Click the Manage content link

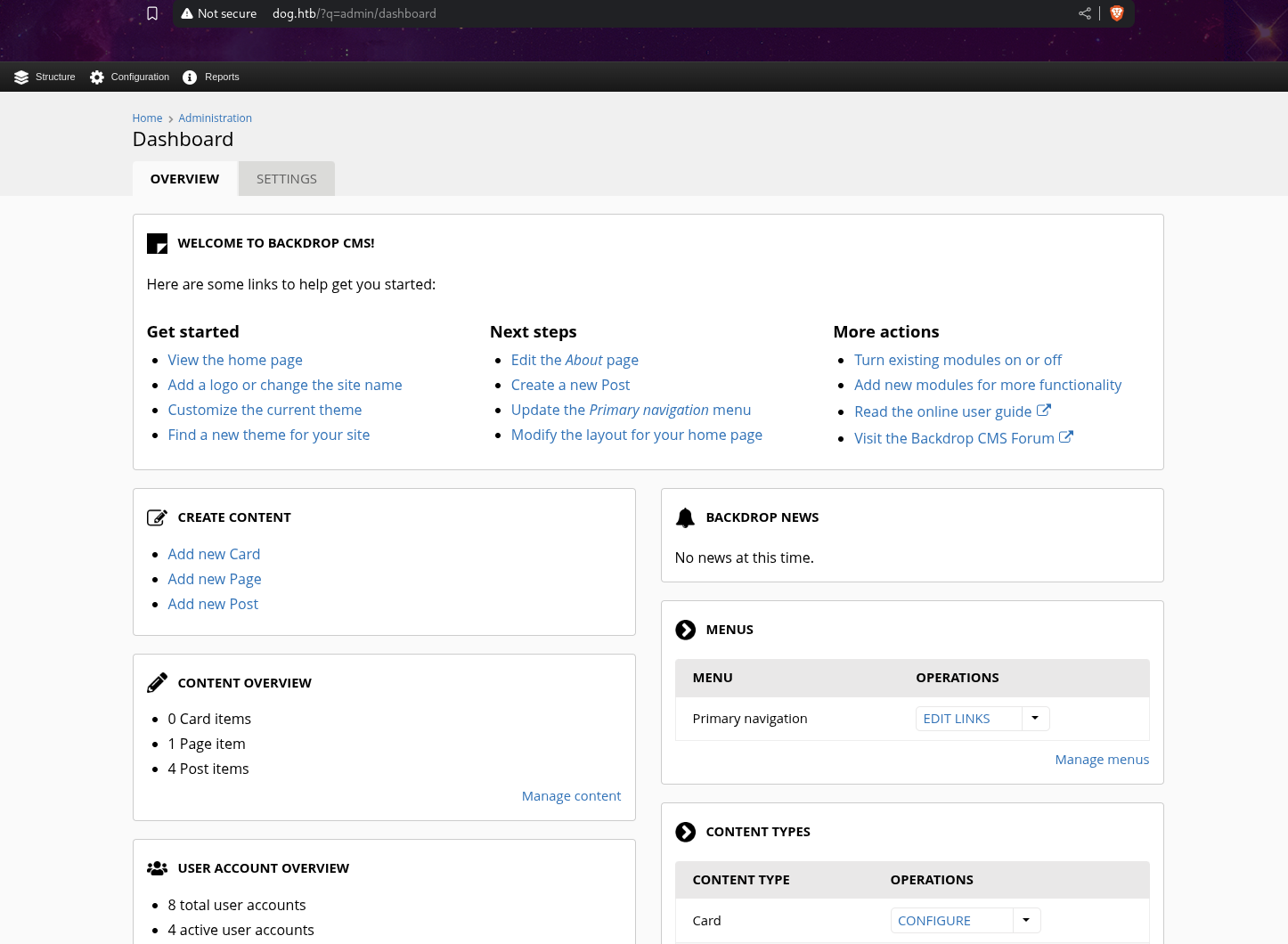click(571, 796)
